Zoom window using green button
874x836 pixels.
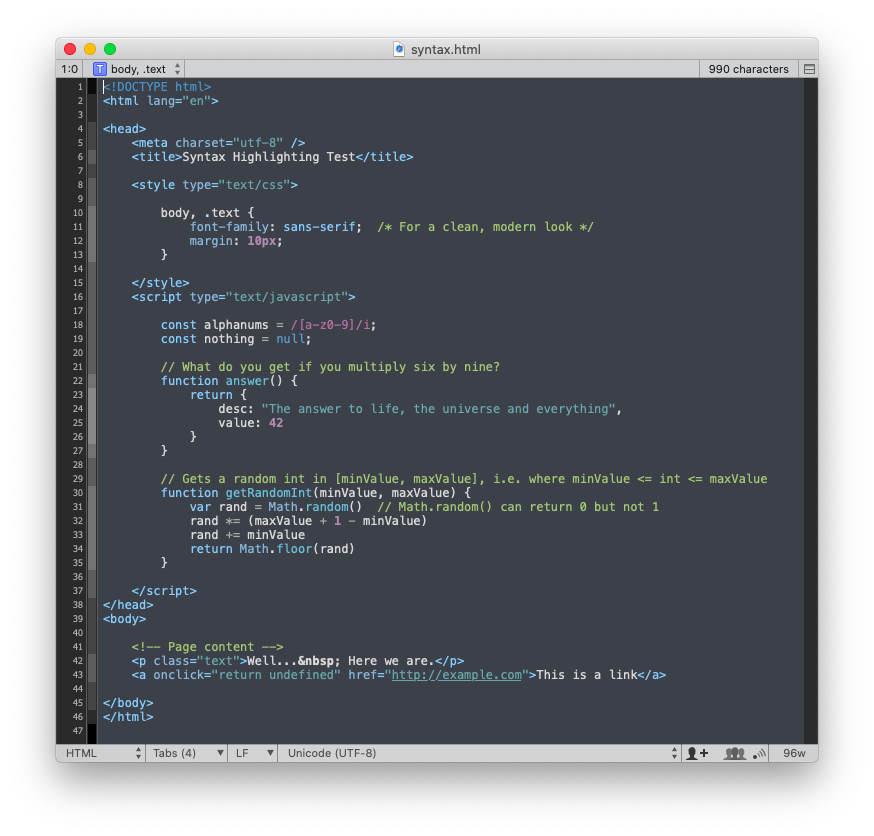point(110,49)
